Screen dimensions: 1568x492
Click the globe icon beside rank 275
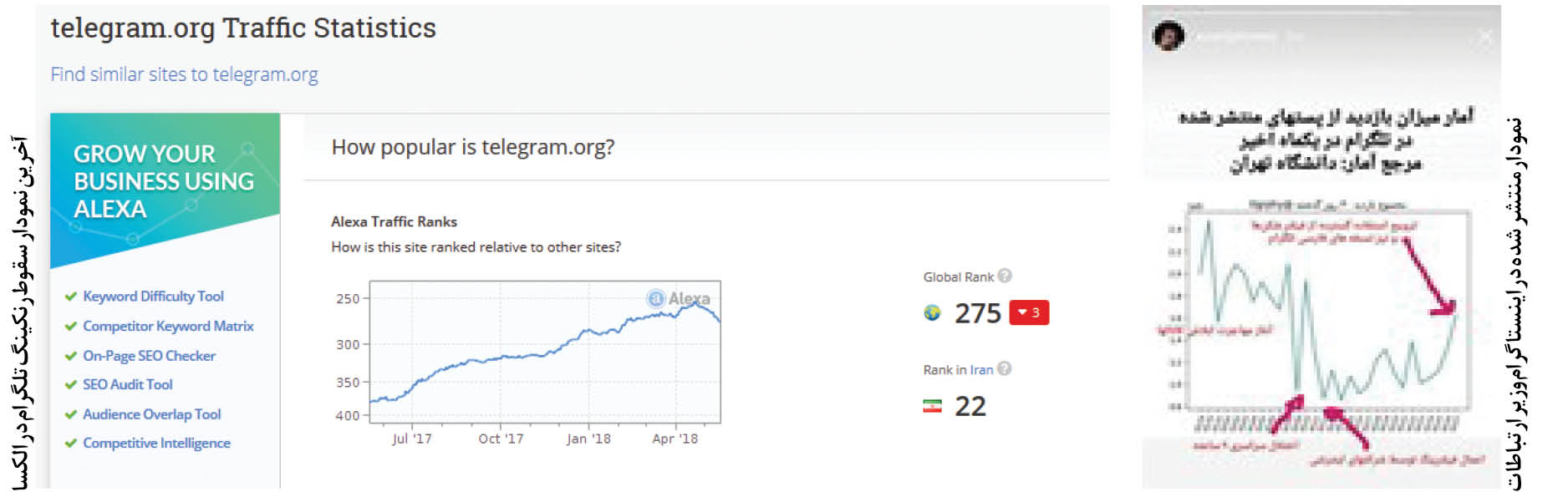(x=932, y=312)
